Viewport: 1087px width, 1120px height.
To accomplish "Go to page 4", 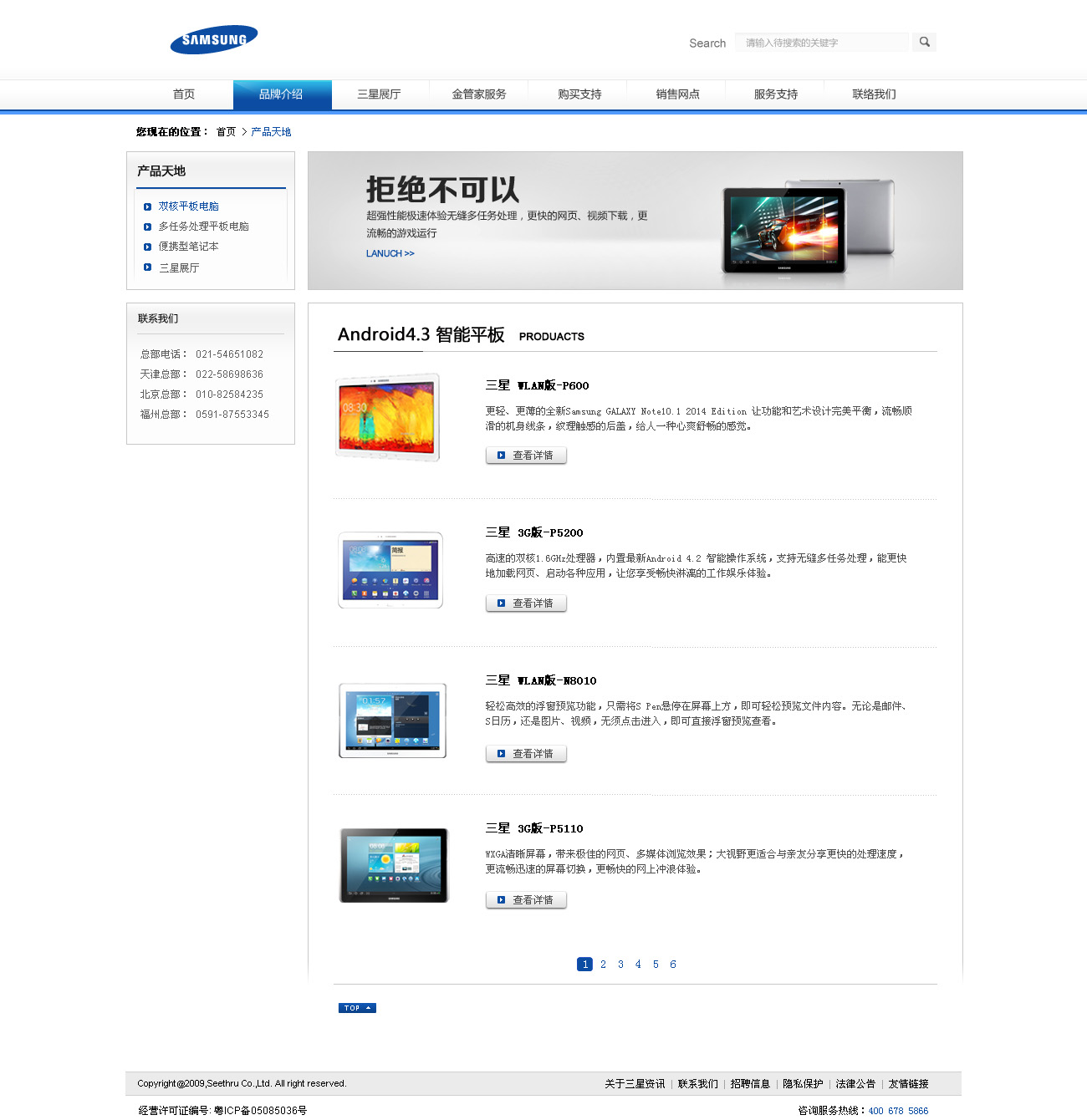I will pyautogui.click(x=638, y=965).
